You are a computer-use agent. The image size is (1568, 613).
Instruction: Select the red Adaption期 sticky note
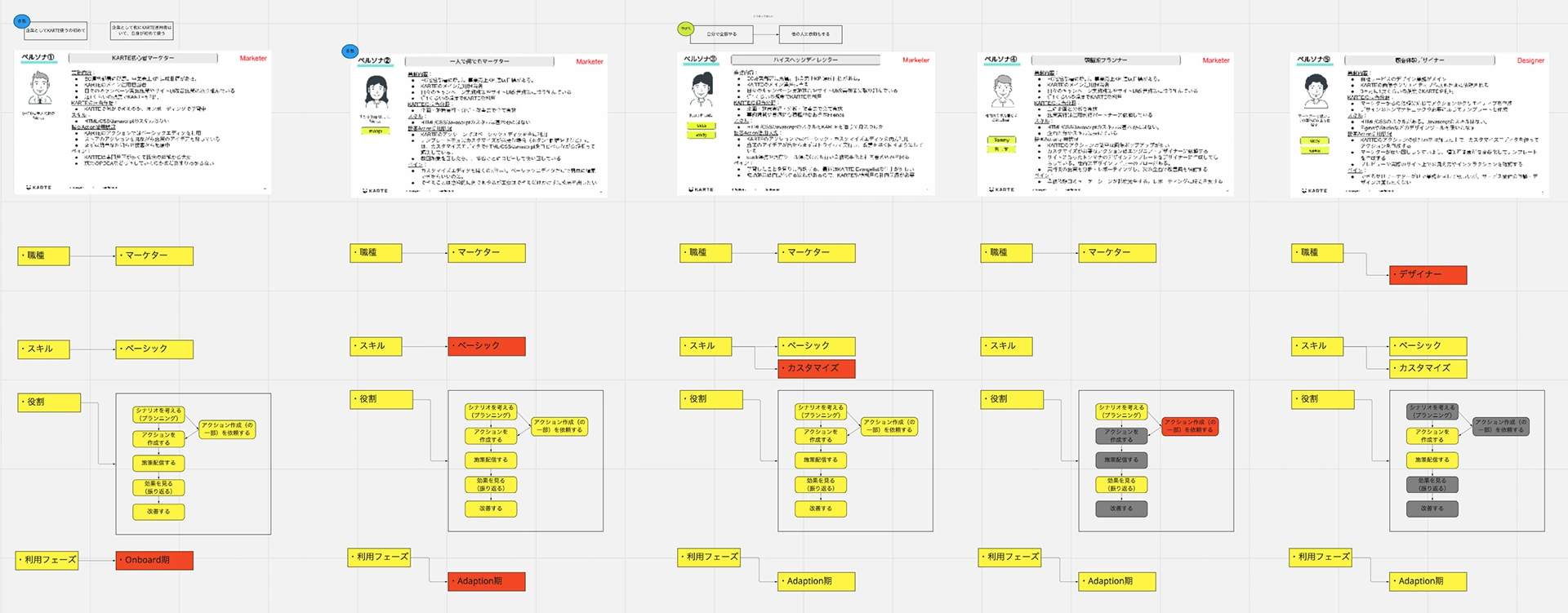click(x=487, y=581)
